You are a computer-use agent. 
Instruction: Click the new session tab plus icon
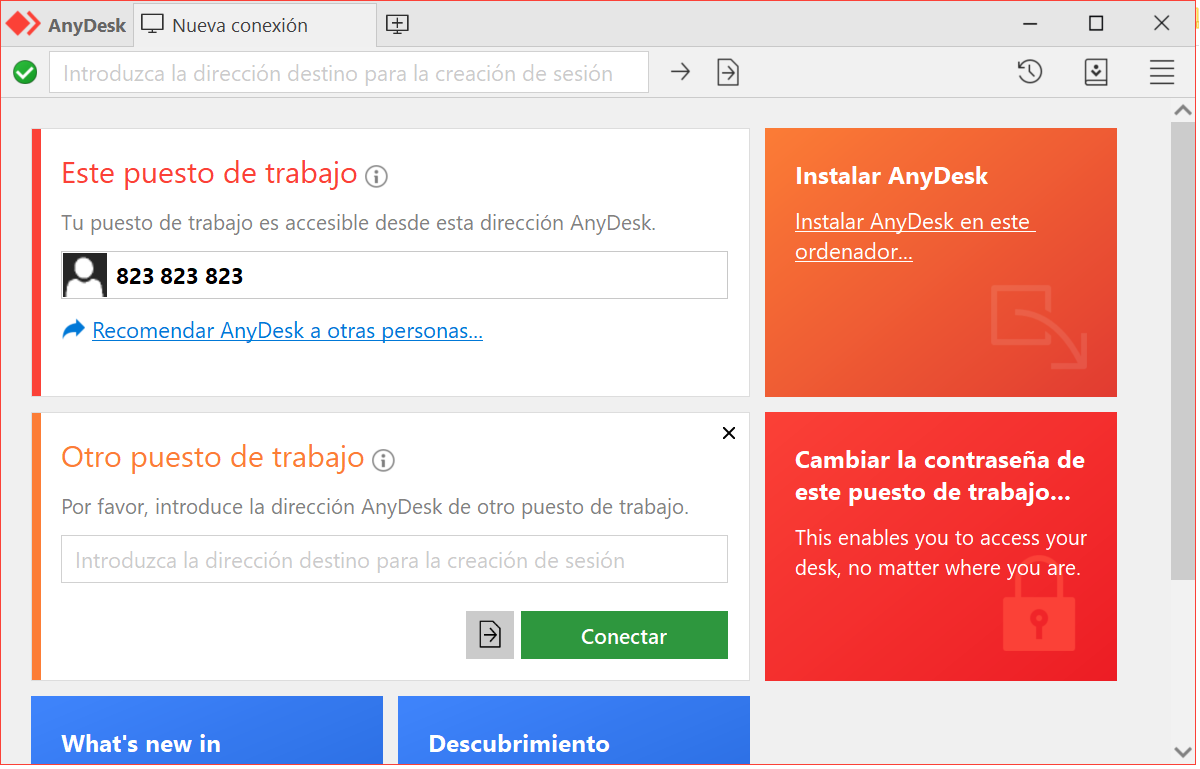[397, 25]
